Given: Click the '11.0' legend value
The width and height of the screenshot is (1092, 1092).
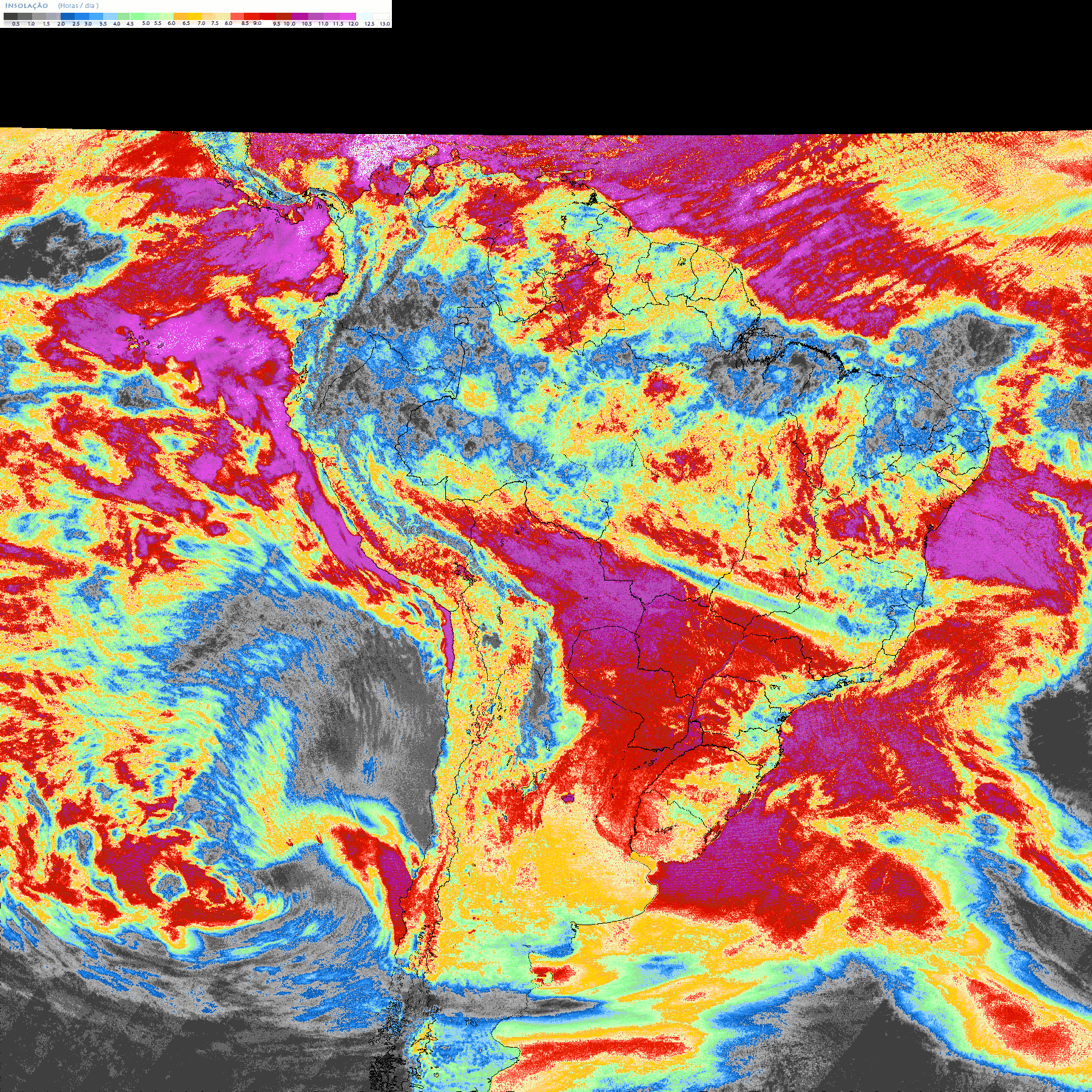Looking at the screenshot, I should (x=323, y=24).
